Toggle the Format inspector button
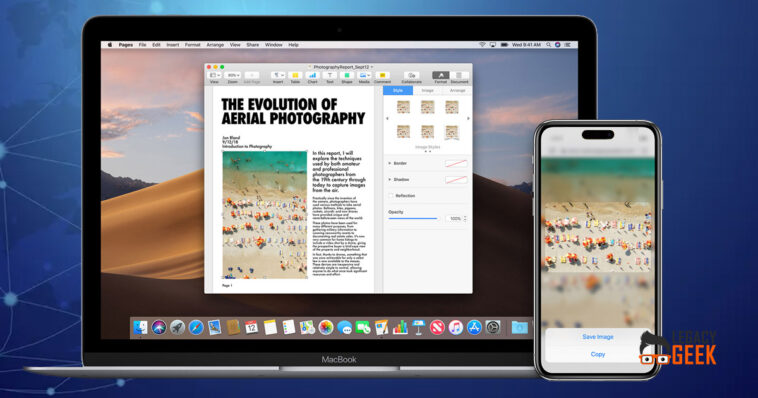Viewport: 758px width, 398px height. (440, 75)
